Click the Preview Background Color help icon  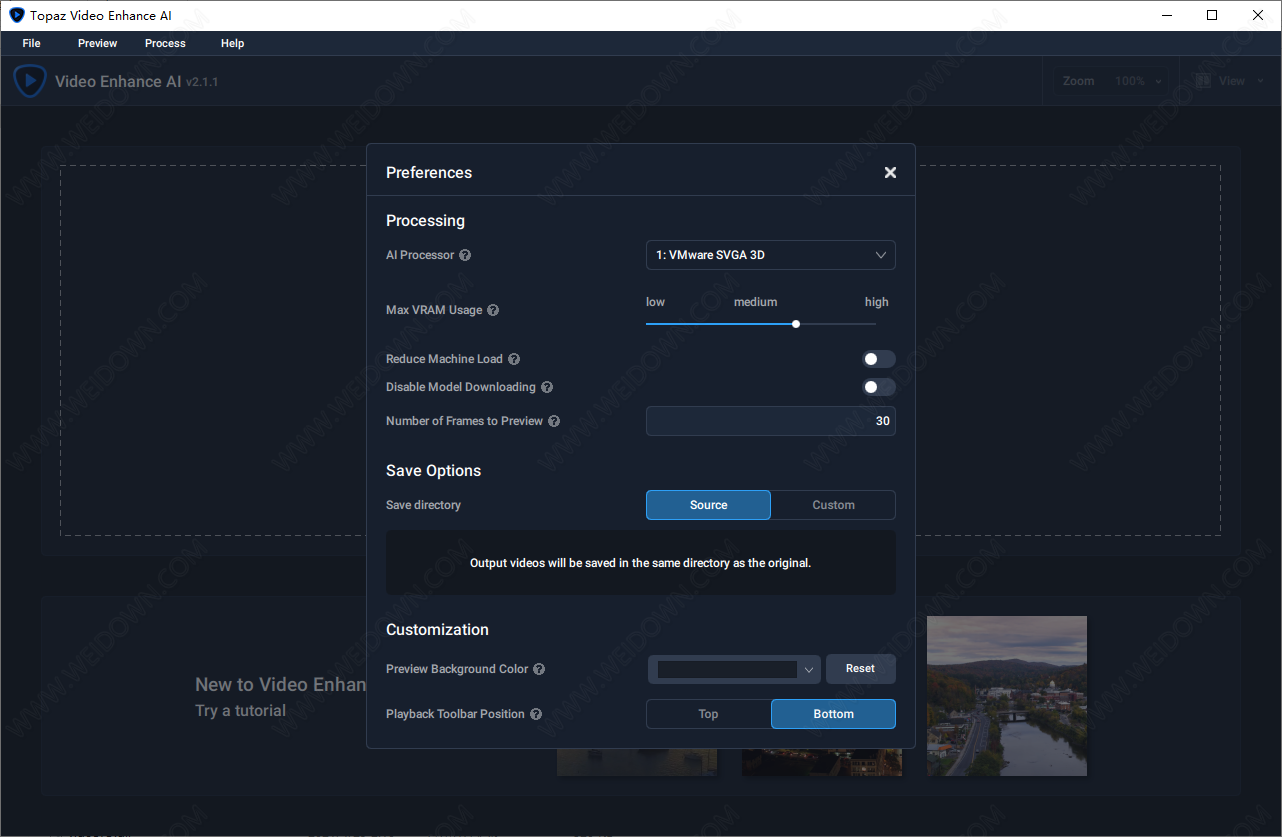pyautogui.click(x=539, y=669)
